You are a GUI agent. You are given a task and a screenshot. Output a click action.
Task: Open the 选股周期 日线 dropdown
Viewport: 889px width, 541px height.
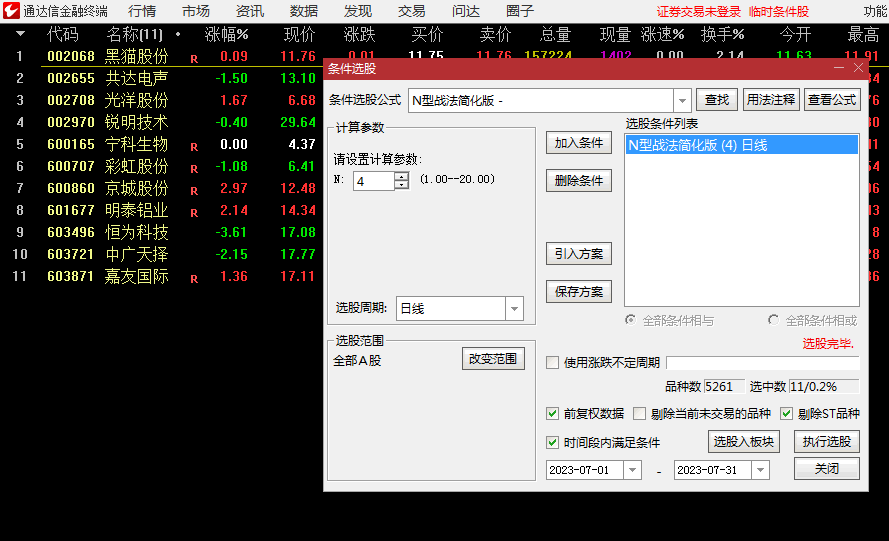(514, 308)
